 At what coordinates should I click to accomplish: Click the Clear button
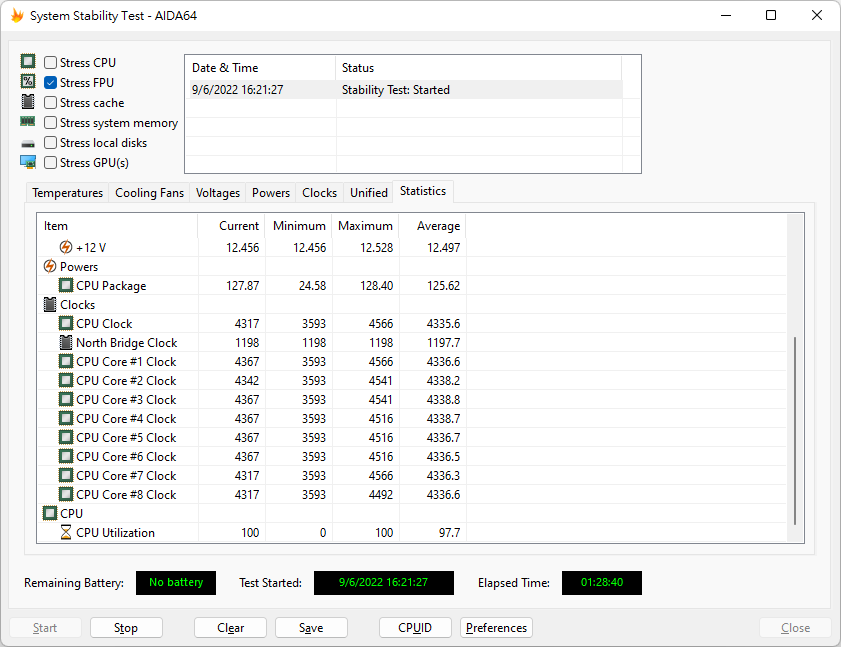[231, 628]
